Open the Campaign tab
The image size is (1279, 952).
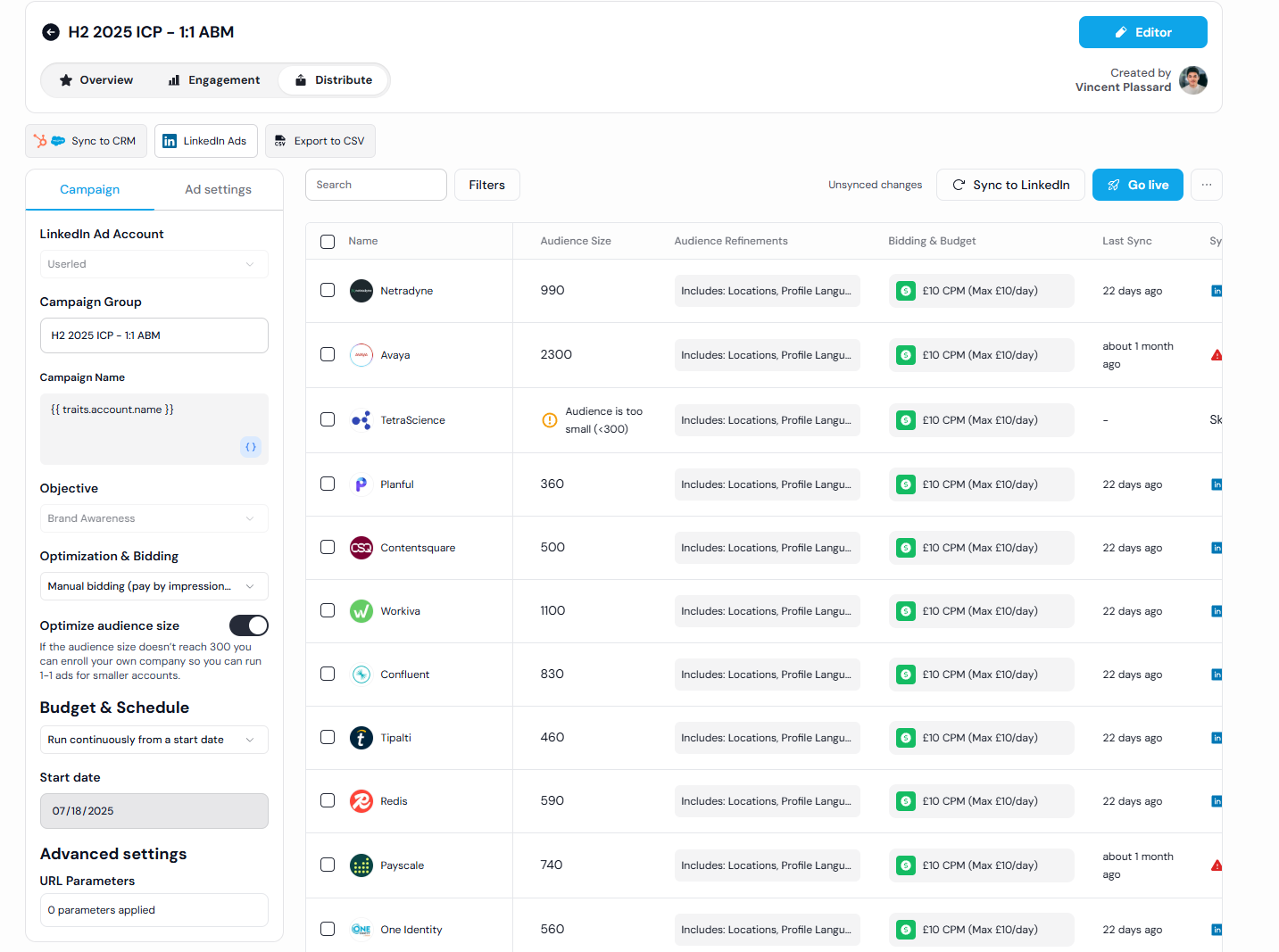point(90,189)
